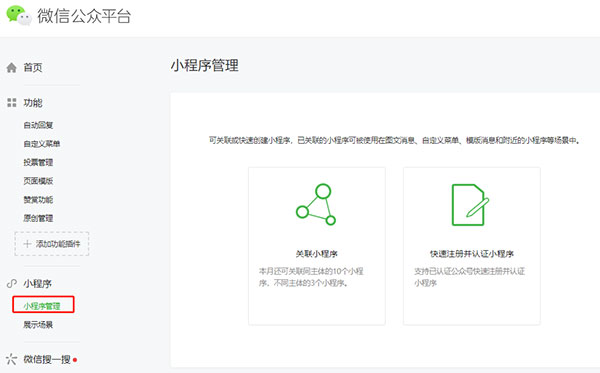Viewport: 600px width, 373px height.
Task: Go to 投票管理
Action: pyautogui.click(x=38, y=162)
